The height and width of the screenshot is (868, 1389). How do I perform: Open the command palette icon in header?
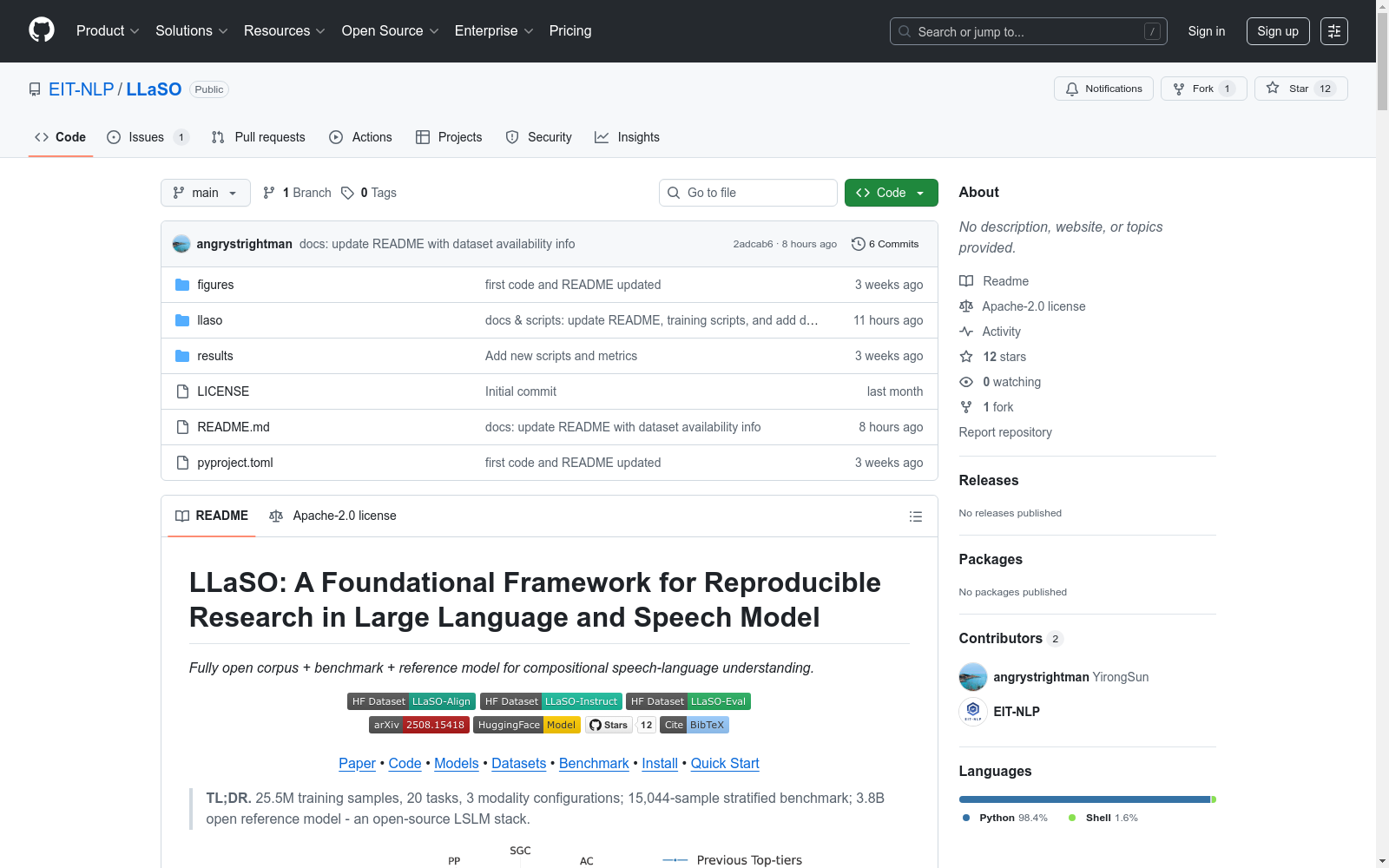[1334, 31]
